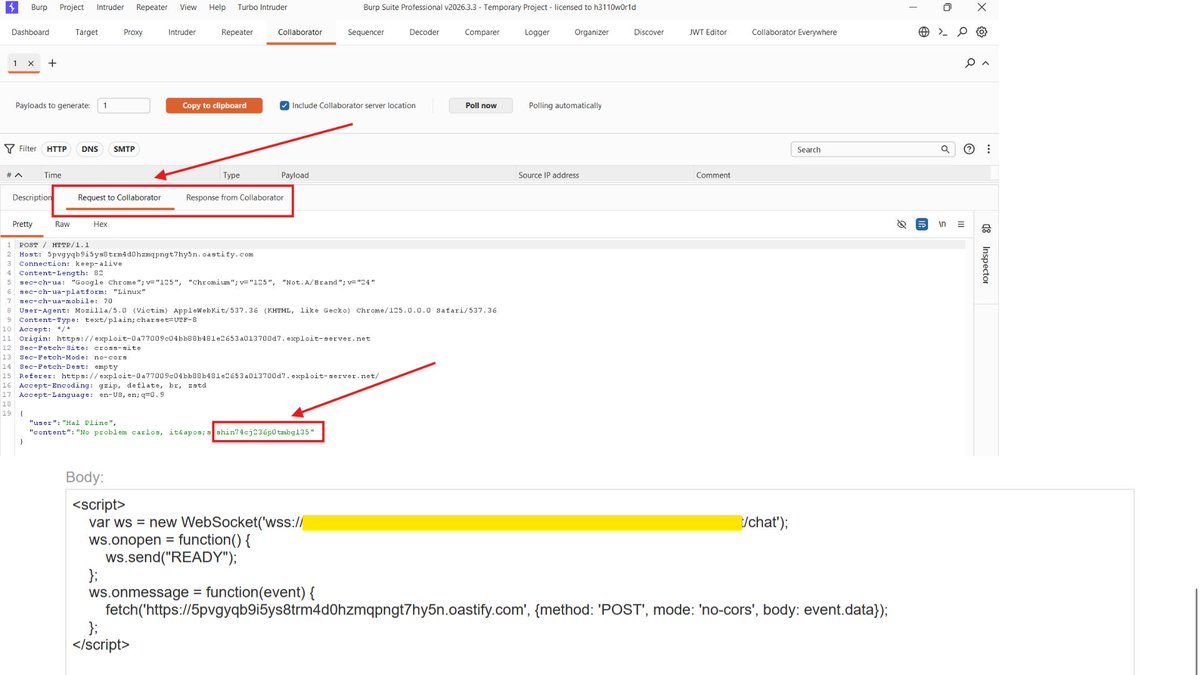Open the editor hamburger menu icon
The width and height of the screenshot is (1200, 675).
pyautogui.click(x=961, y=224)
